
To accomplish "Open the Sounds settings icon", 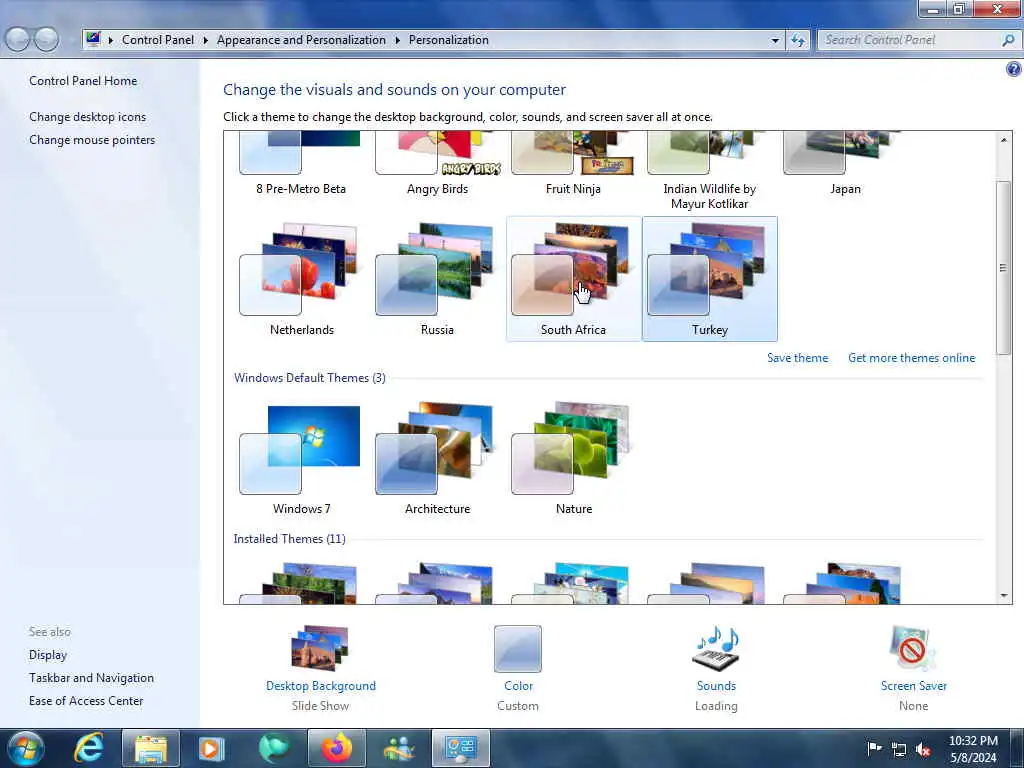I will pos(716,647).
